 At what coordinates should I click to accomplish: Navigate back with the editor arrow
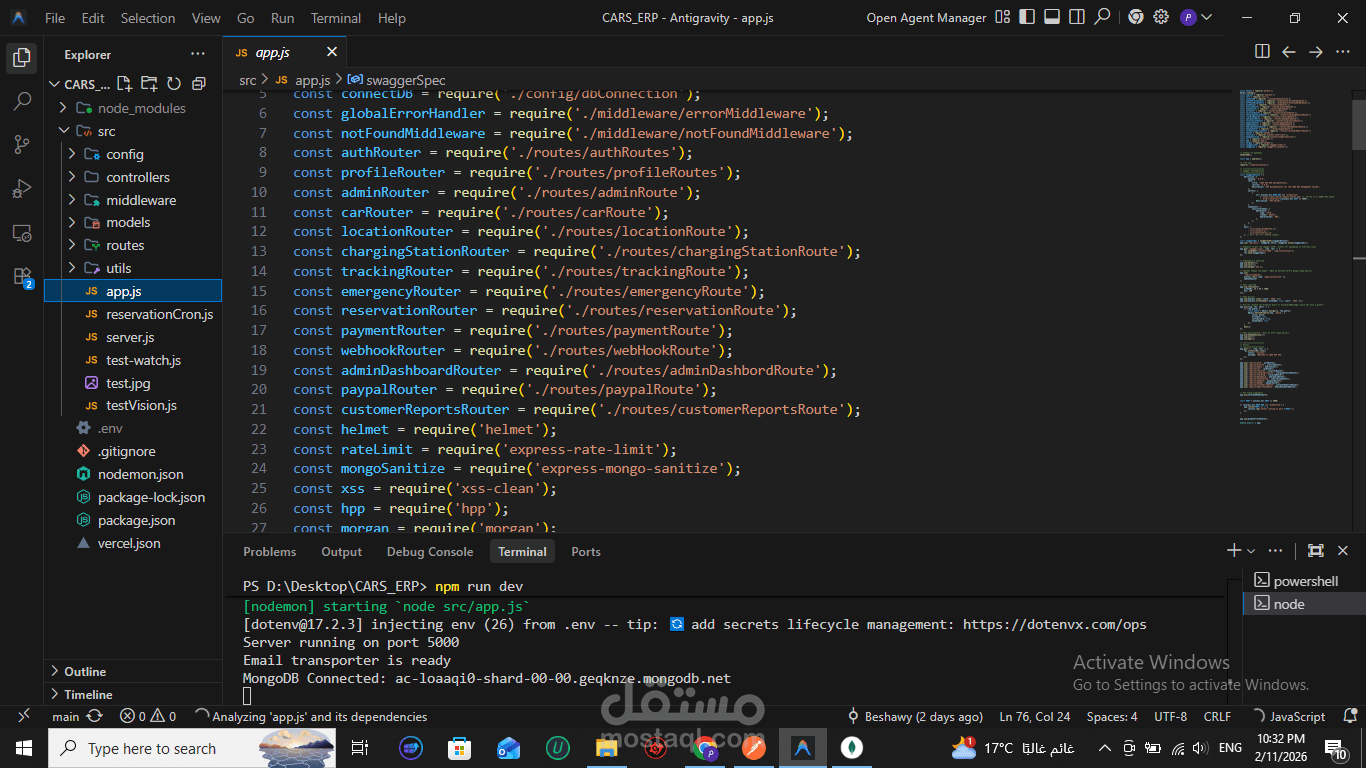tap(1289, 52)
